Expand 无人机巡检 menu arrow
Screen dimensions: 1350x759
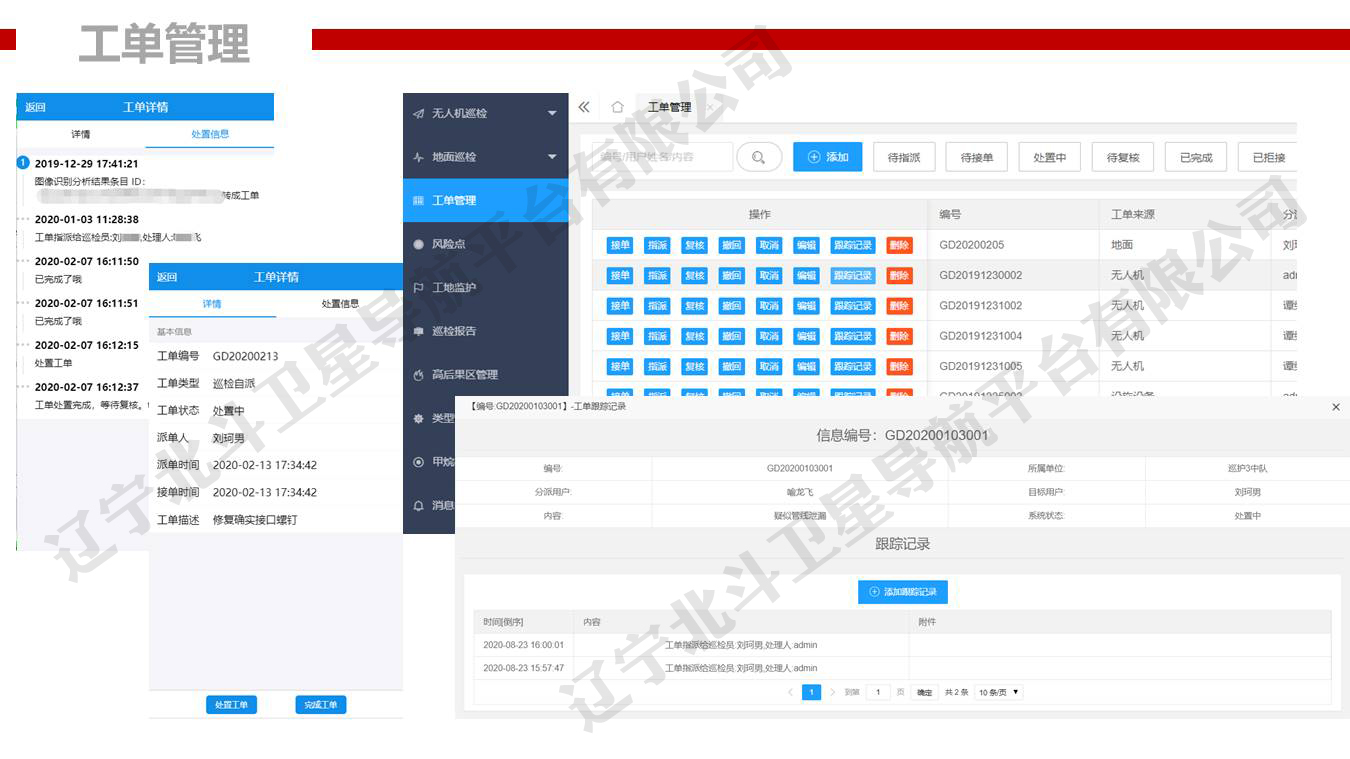click(x=552, y=113)
